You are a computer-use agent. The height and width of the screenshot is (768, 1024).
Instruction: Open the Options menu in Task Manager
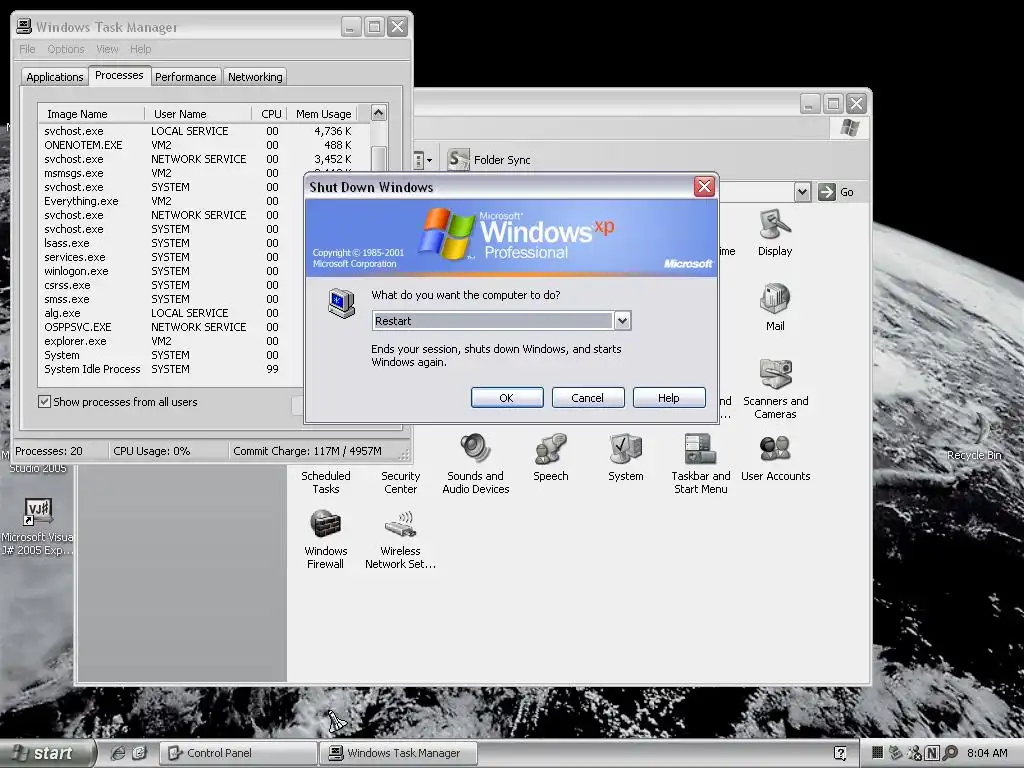tap(66, 49)
